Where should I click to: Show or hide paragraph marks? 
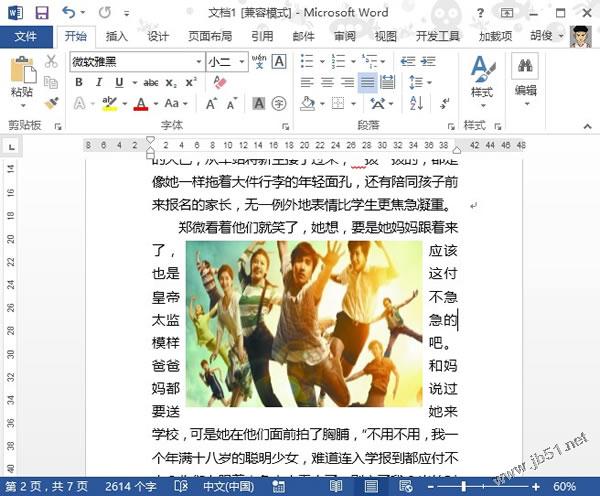[445, 103]
